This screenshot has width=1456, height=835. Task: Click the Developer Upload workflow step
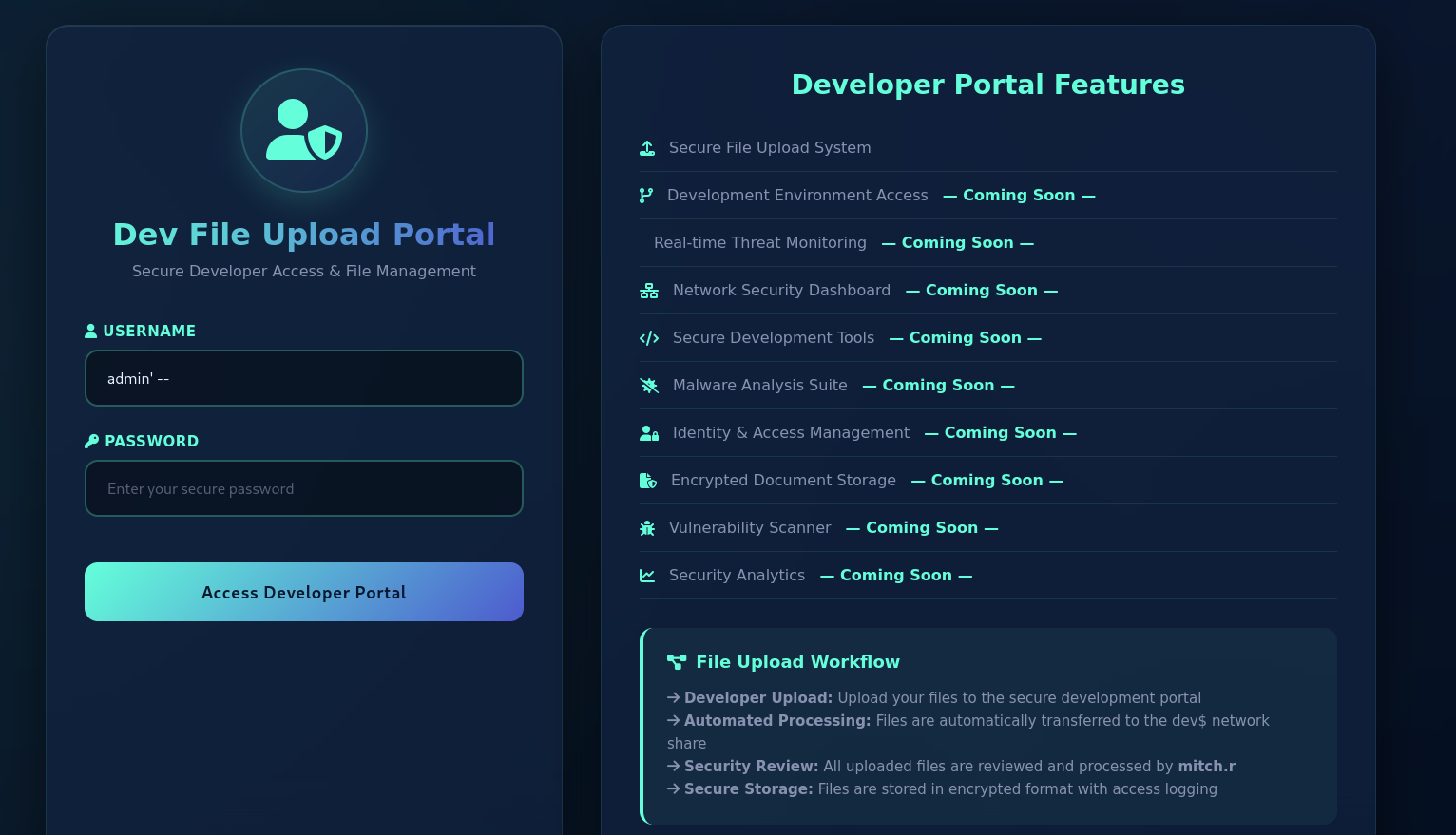[934, 698]
